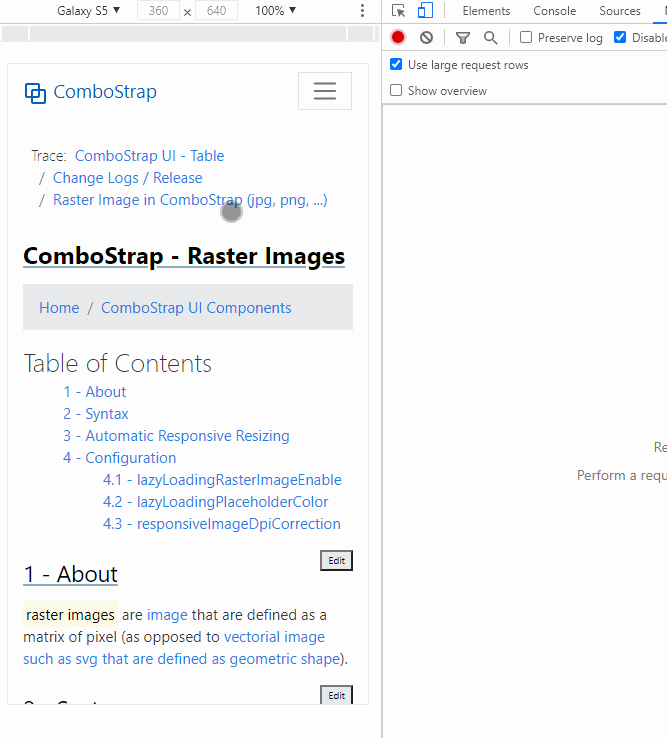Toggle the device toolbar icon
The image size is (667, 738).
425,11
